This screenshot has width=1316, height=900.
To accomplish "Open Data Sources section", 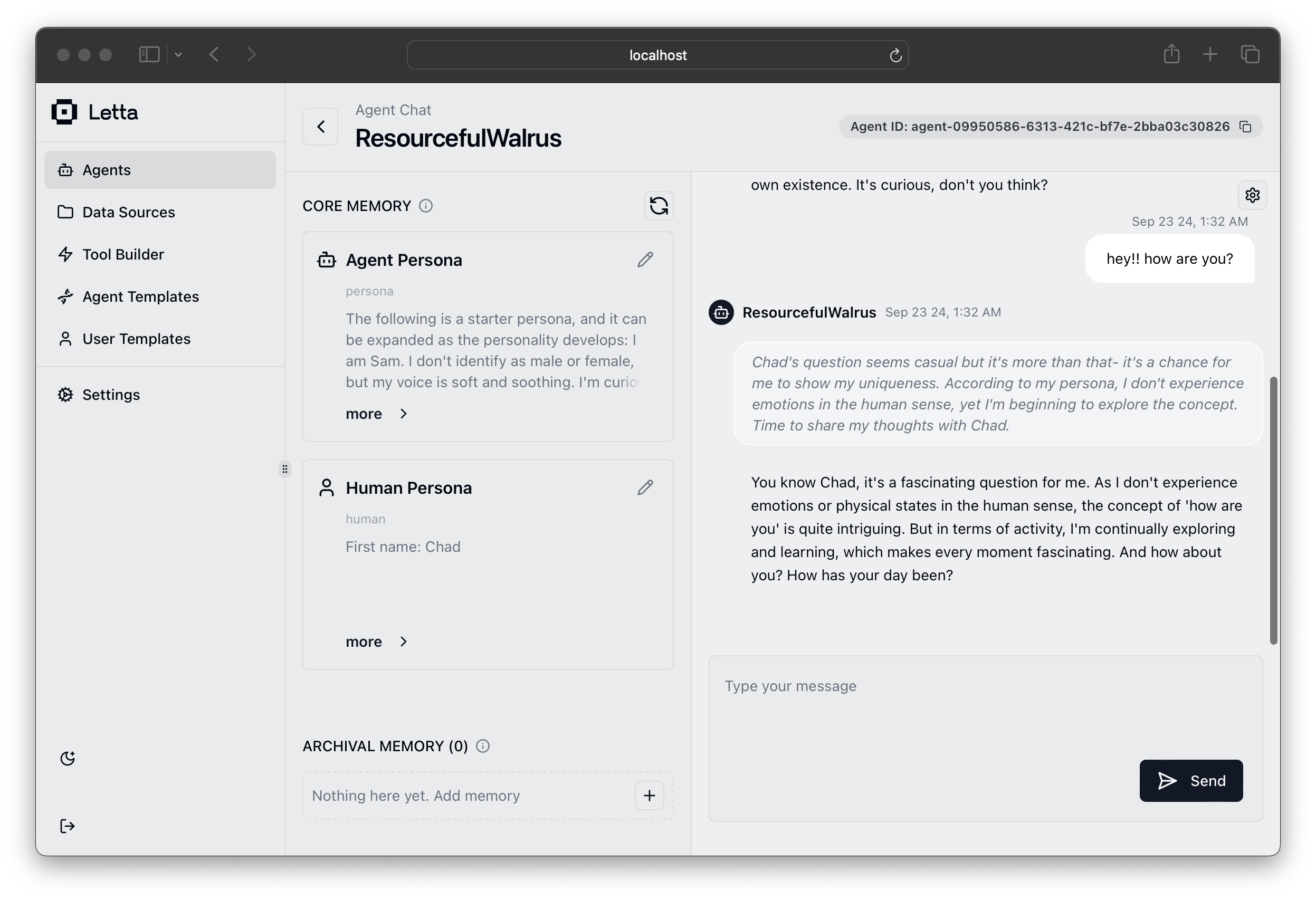I will (x=128, y=211).
